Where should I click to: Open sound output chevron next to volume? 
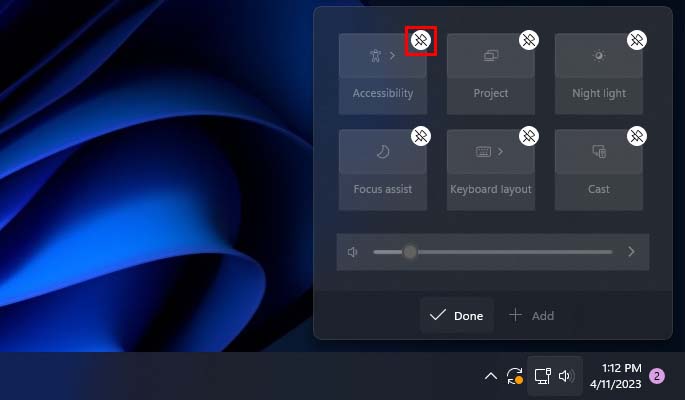[631, 252]
